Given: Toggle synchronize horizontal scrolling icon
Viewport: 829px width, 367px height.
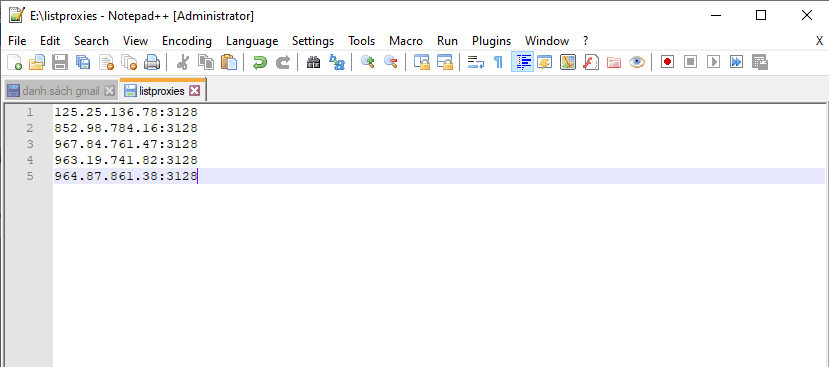Looking at the screenshot, I should tap(445, 62).
